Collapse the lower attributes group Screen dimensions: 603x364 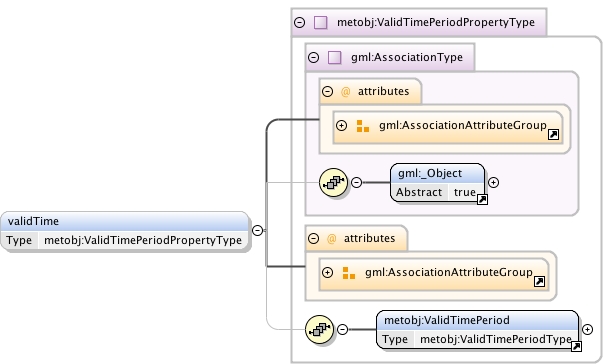point(313,238)
